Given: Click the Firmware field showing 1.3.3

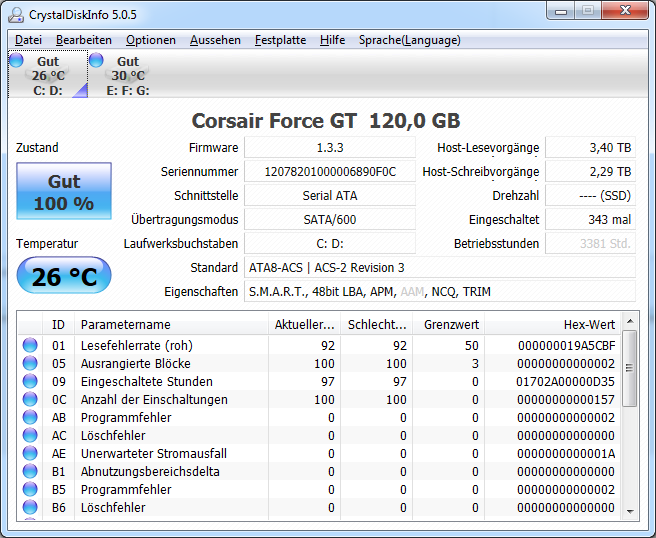Looking at the screenshot, I should [330, 148].
